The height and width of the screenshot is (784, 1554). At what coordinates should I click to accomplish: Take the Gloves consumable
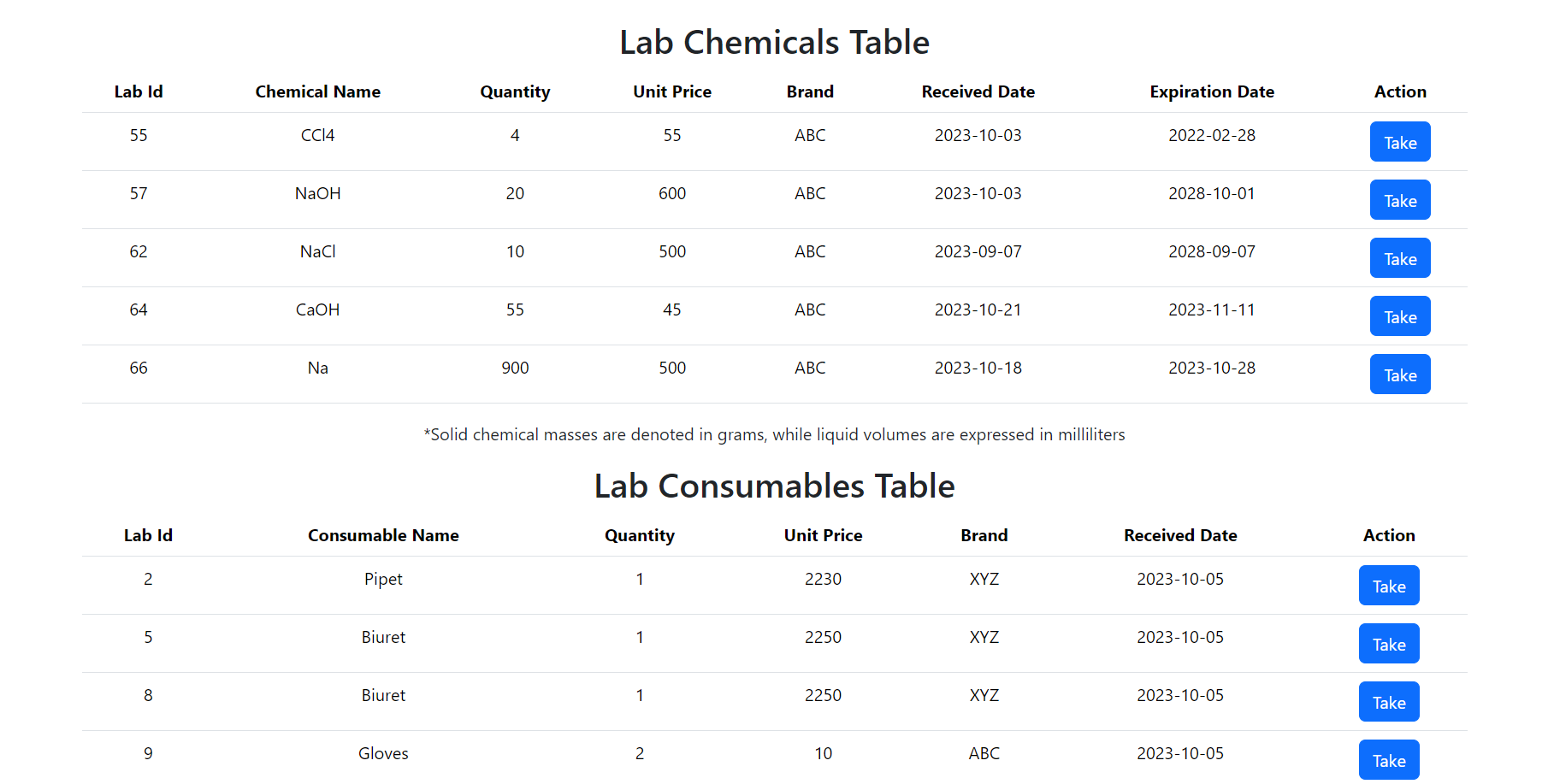tap(1388, 759)
